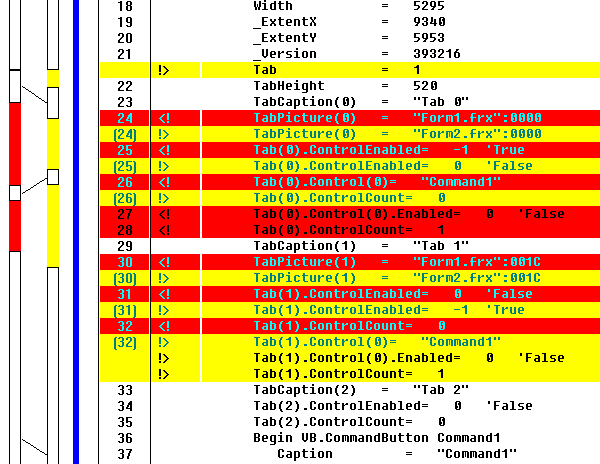Click the '<!' marker beside line 25
Image resolution: width=600 pixels, height=464 pixels.
coord(164,150)
